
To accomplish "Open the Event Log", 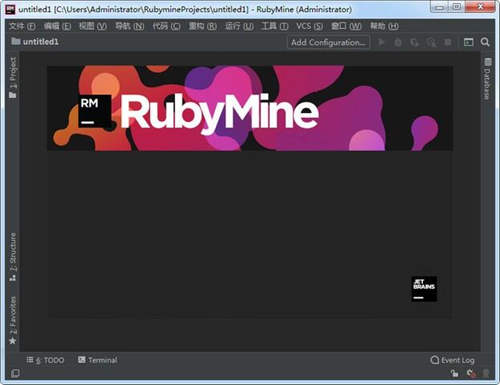I will click(x=452, y=360).
